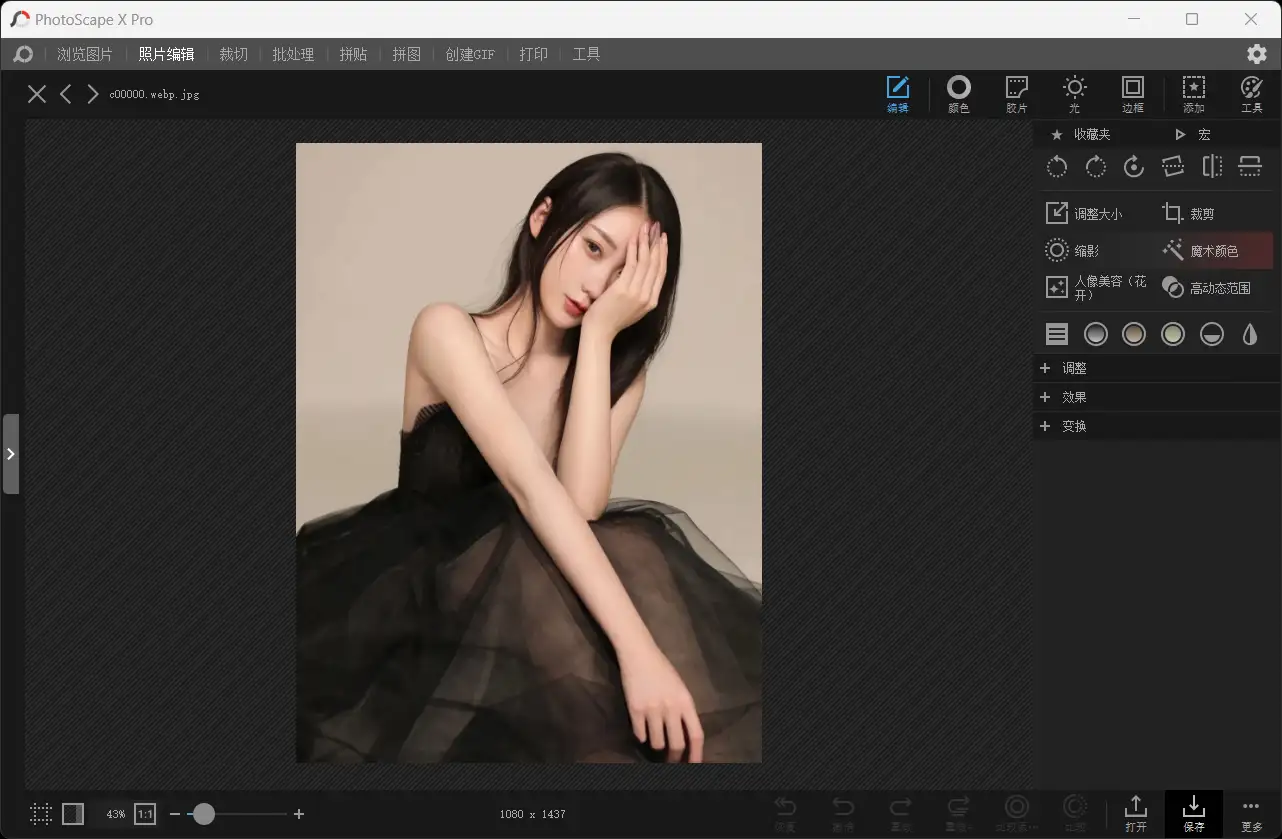Toggle the transparency grid background
The width and height of the screenshot is (1282, 839).
pos(40,814)
